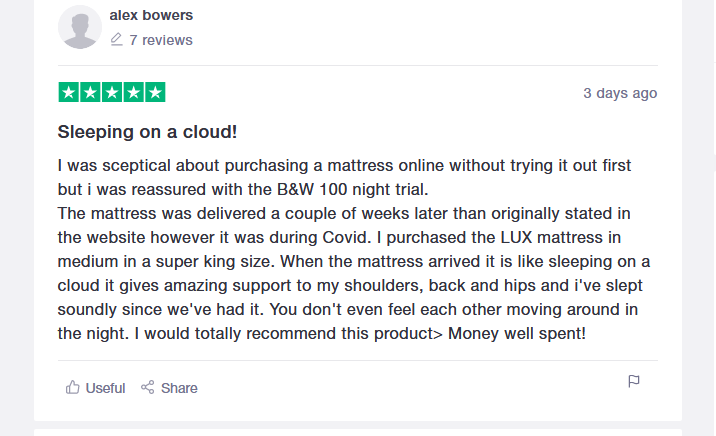716x436 pixels.
Task: Click the thumbs-up icon to mark useful
Action: pos(73,388)
